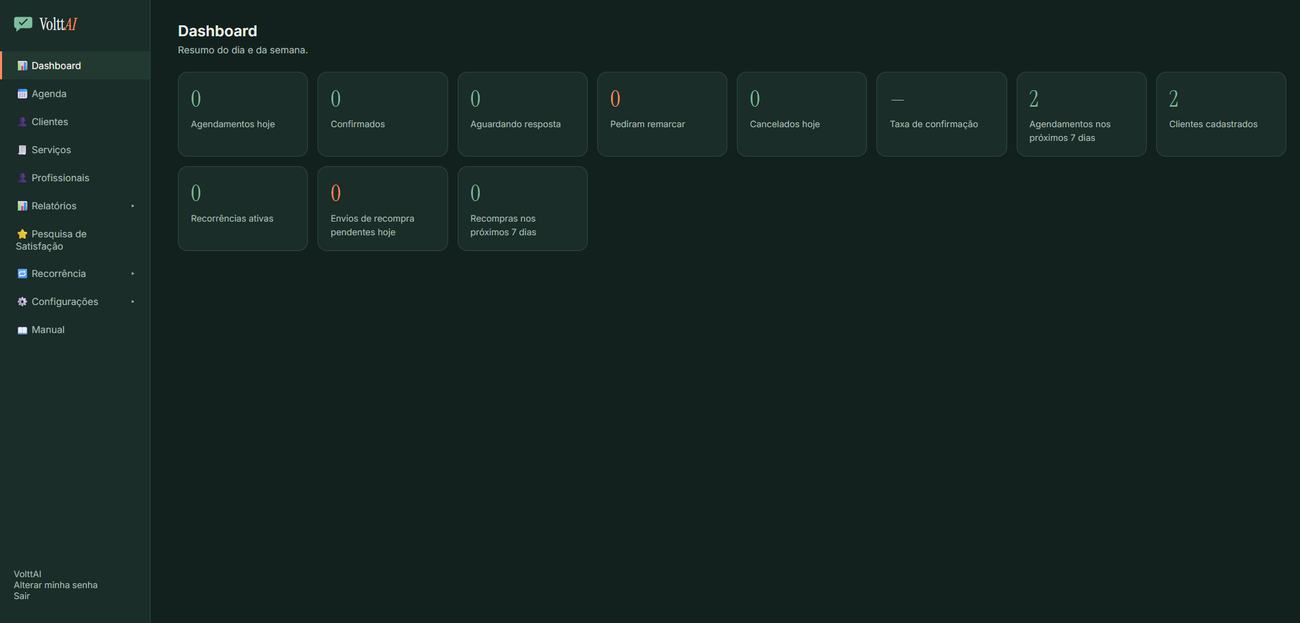Screen dimensions: 1300x623
Task: Click the Serviços document icon
Action: 22,150
